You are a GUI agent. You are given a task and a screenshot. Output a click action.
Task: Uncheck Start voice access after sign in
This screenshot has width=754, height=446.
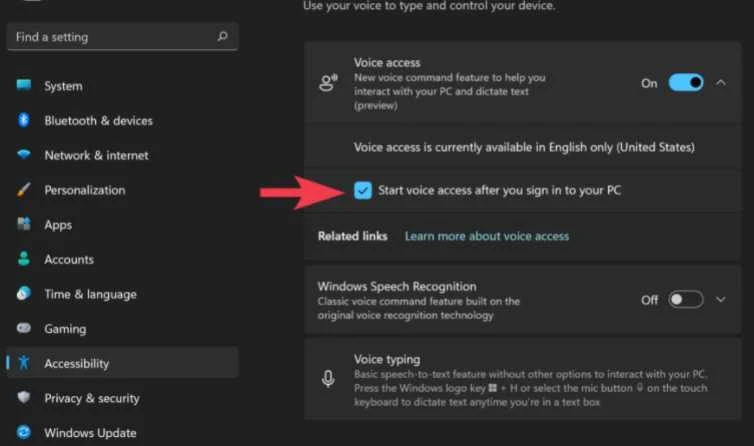pos(363,191)
